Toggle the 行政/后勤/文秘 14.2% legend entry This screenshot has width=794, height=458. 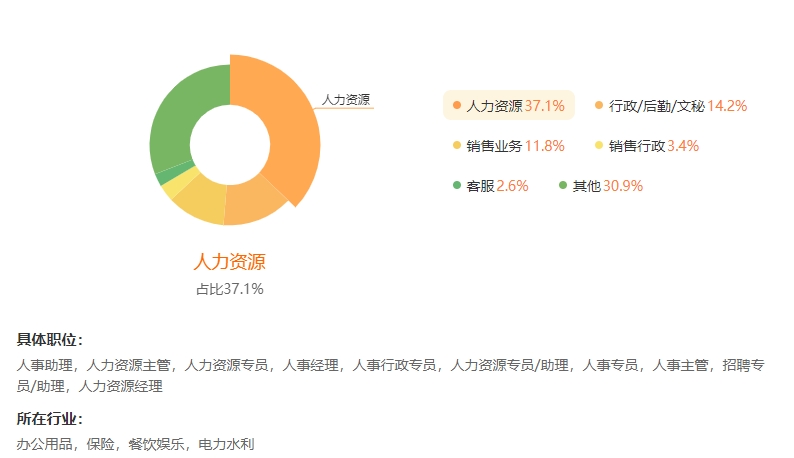(x=671, y=105)
